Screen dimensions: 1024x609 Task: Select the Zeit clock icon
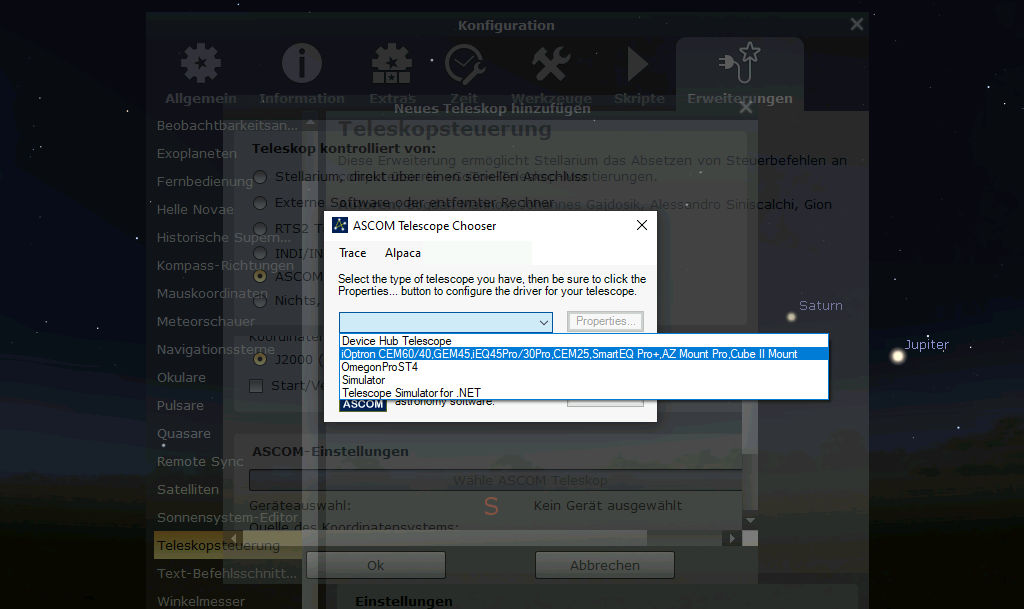point(464,65)
